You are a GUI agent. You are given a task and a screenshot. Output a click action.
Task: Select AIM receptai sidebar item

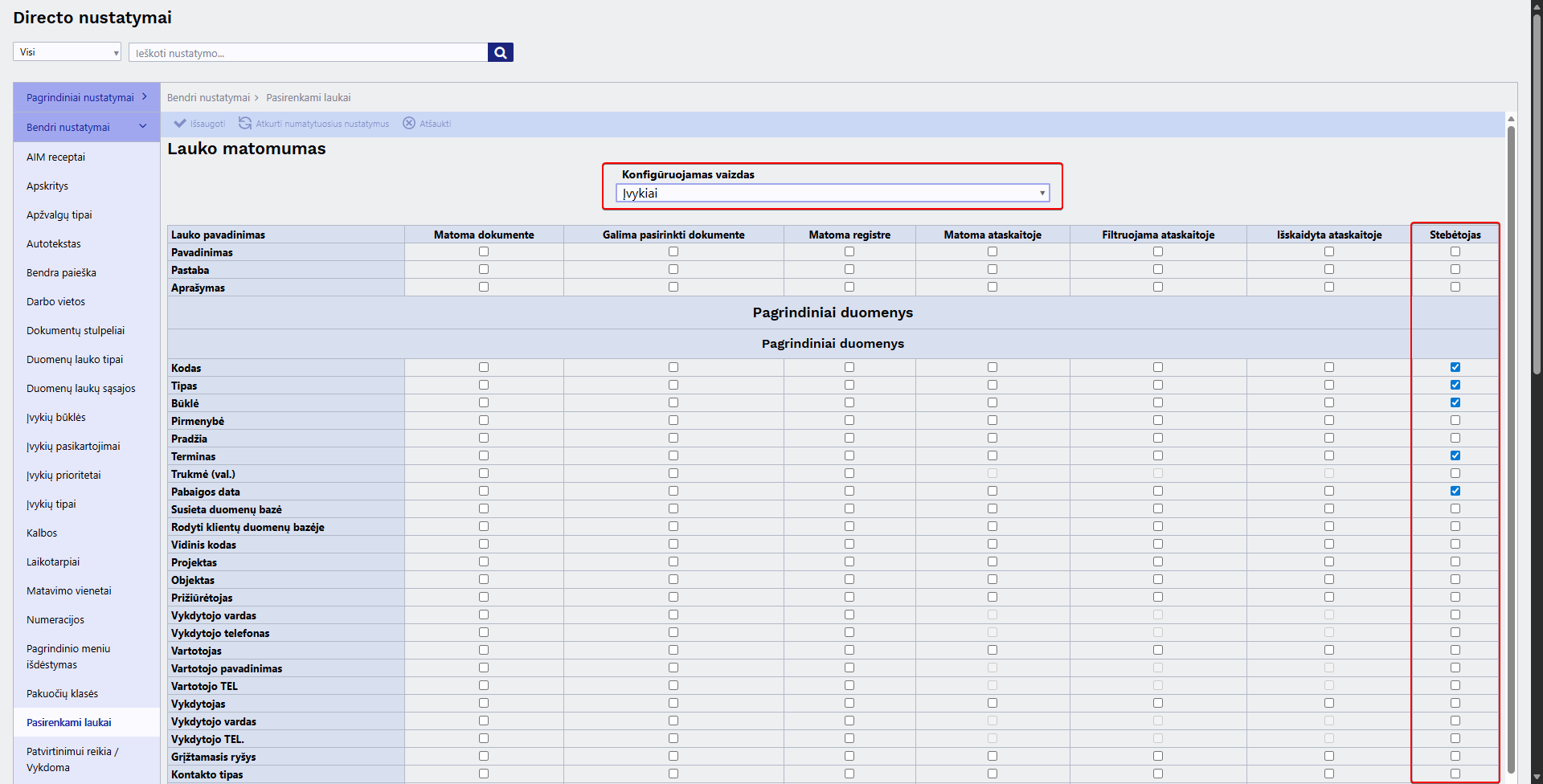[x=55, y=157]
